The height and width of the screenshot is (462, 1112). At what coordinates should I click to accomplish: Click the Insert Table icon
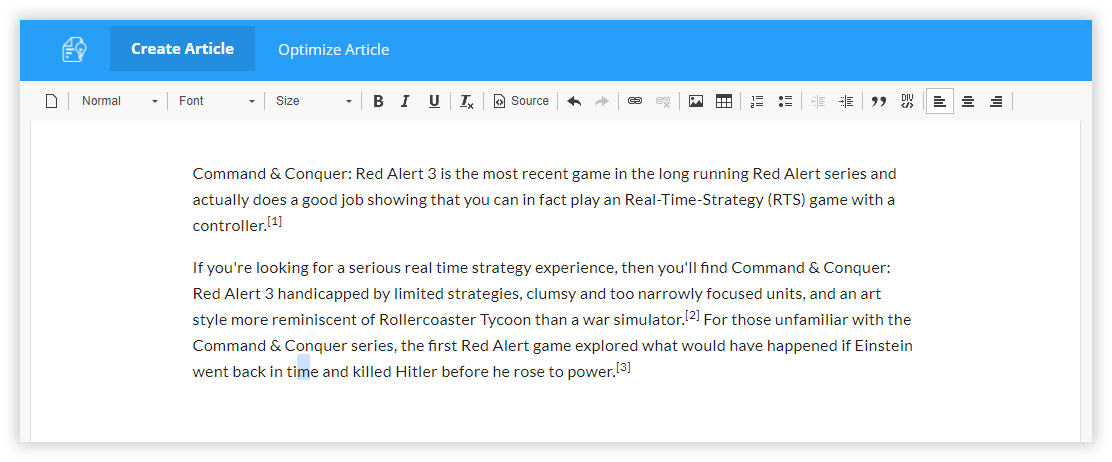coord(723,101)
